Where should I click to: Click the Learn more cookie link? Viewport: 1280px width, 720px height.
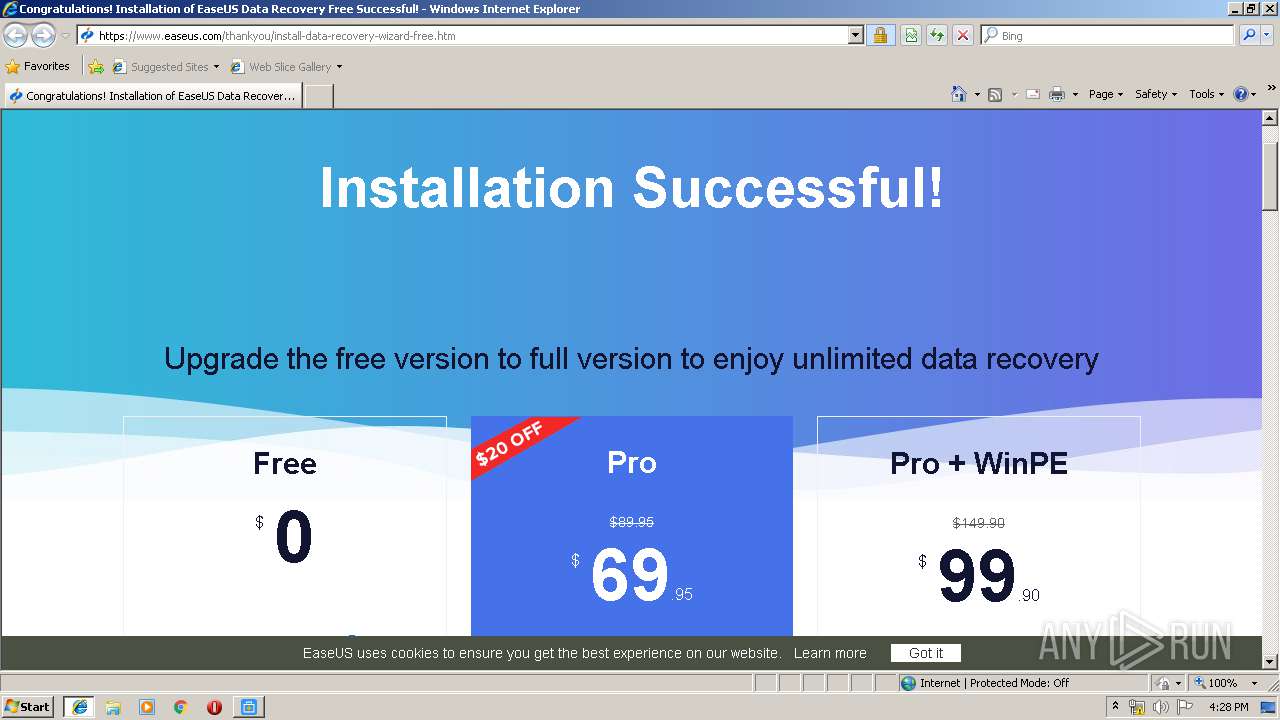pyautogui.click(x=830, y=653)
